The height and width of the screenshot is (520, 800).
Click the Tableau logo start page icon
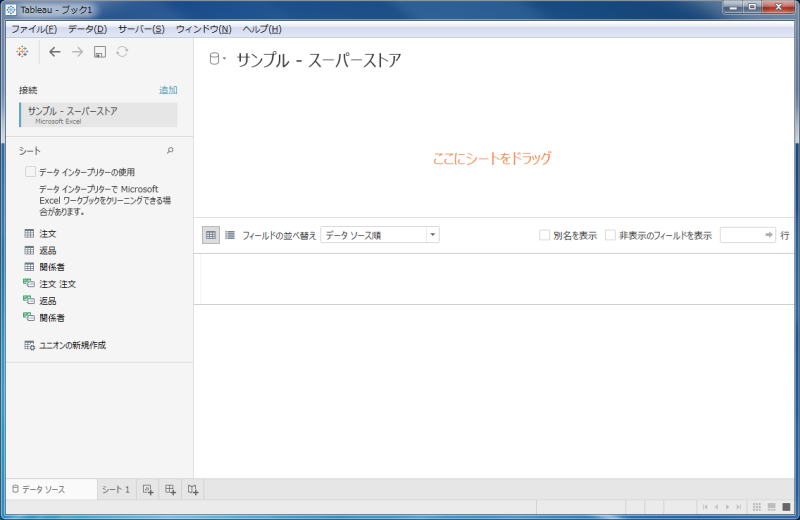coord(22,52)
